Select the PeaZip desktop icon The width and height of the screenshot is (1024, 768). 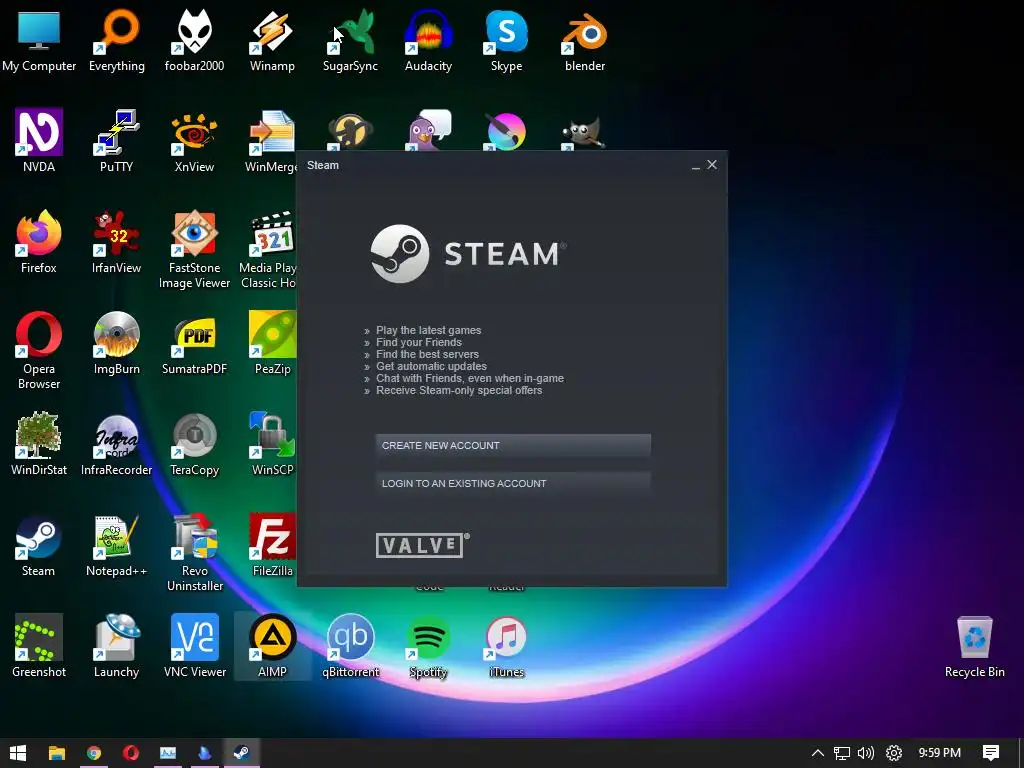272,344
